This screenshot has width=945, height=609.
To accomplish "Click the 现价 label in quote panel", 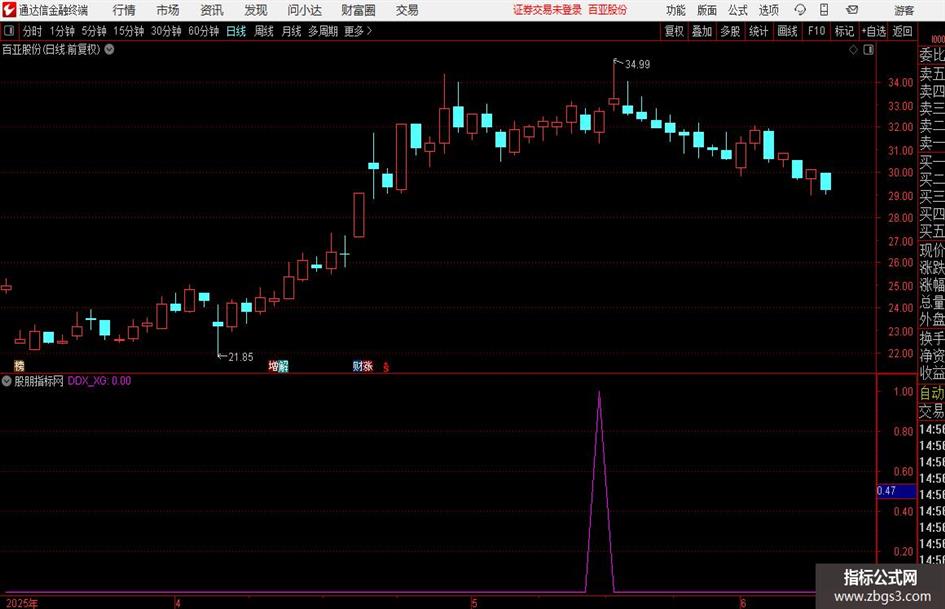I will (x=932, y=250).
